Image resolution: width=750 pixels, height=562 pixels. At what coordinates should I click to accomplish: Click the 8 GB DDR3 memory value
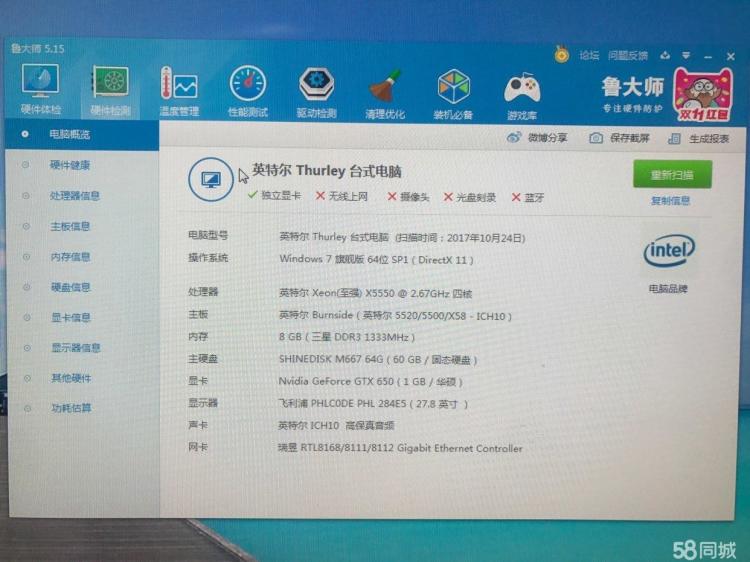(347, 337)
